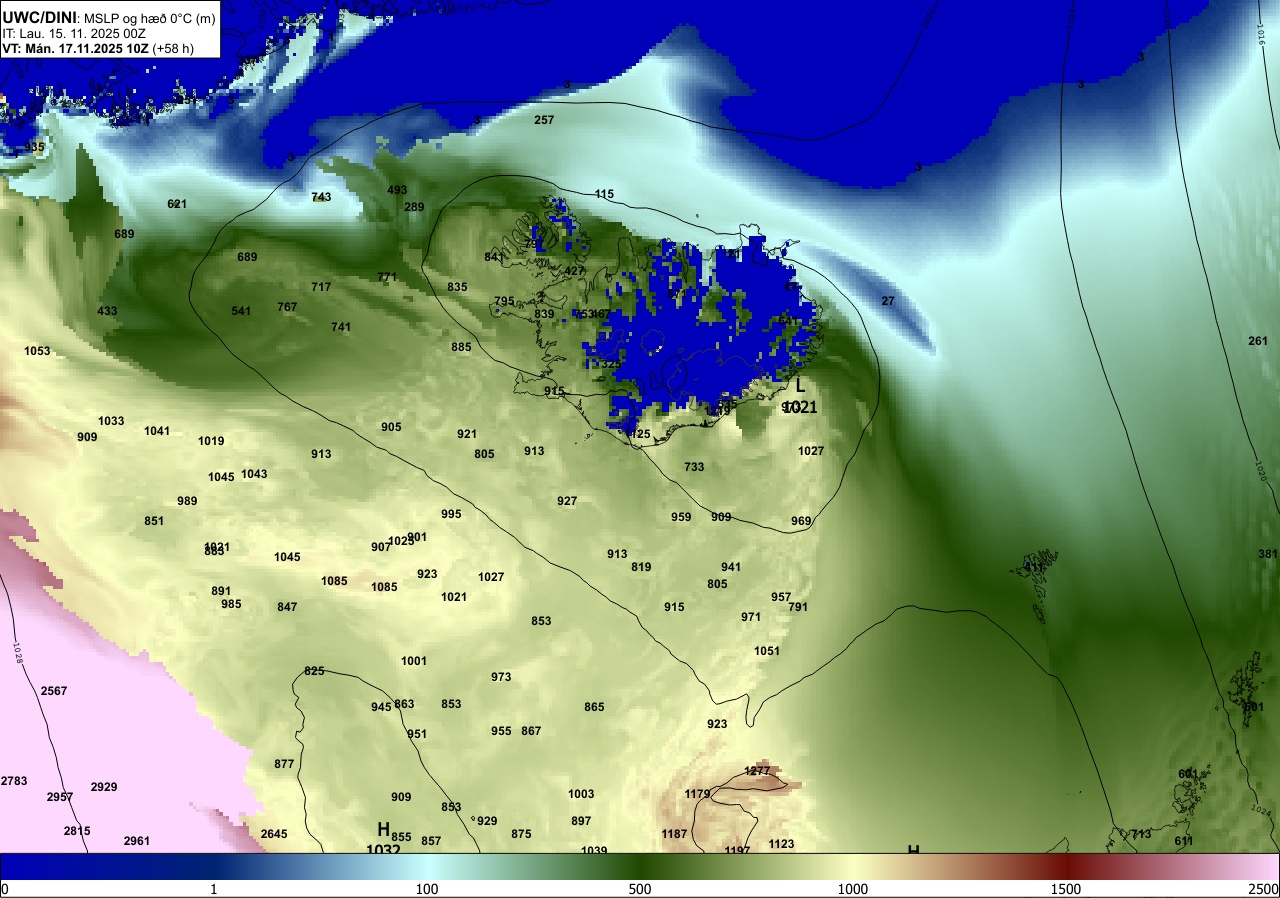Click the 100 label on the color scale
The image size is (1280, 898).
pos(427,889)
